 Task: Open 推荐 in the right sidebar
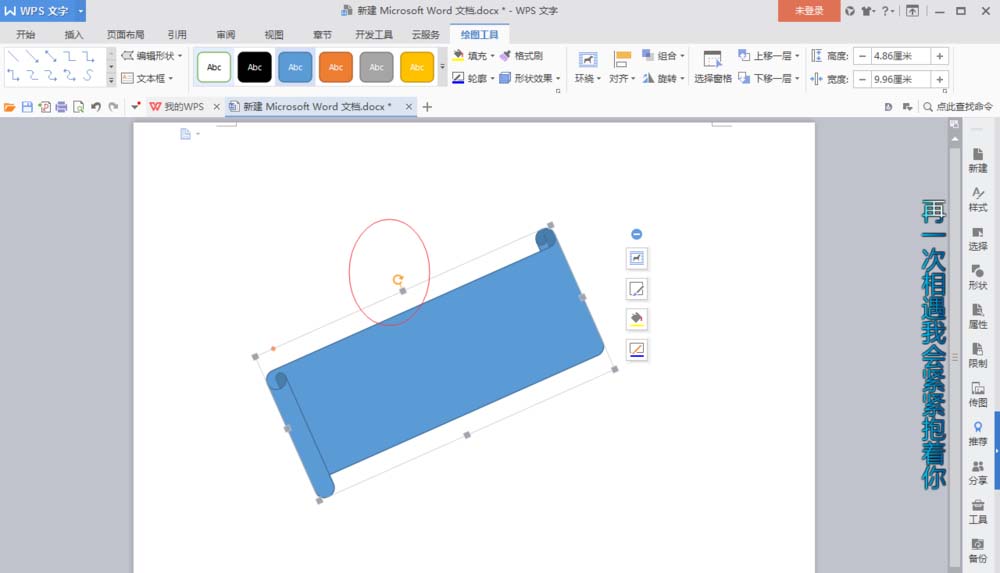[x=978, y=433]
